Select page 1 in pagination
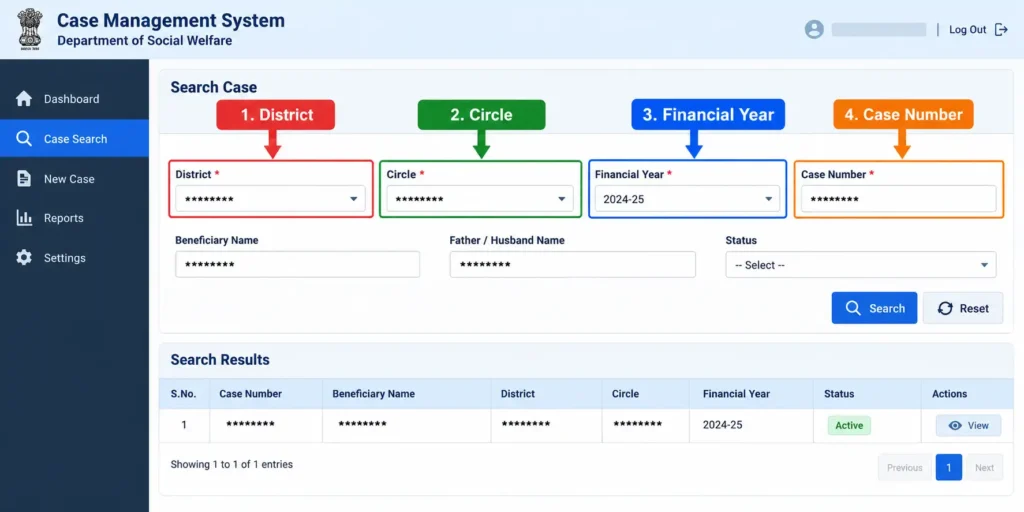This screenshot has width=1024, height=512. pos(949,468)
